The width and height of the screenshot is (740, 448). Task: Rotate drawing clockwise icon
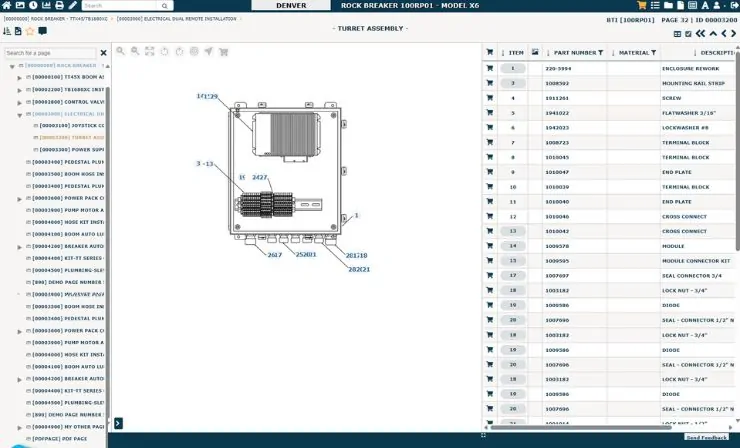point(179,51)
